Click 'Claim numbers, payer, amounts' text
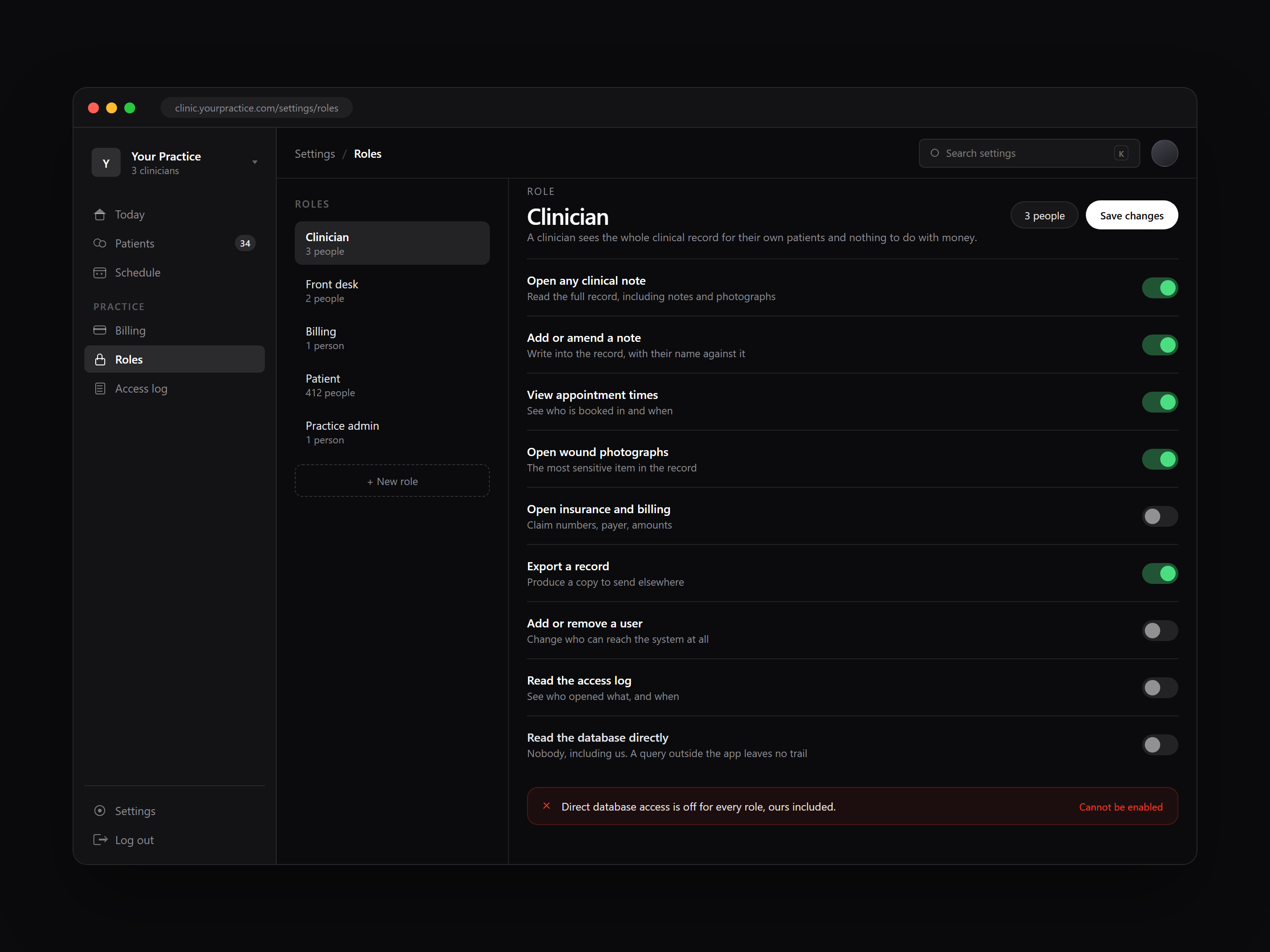Viewport: 1270px width, 952px height. pos(600,525)
